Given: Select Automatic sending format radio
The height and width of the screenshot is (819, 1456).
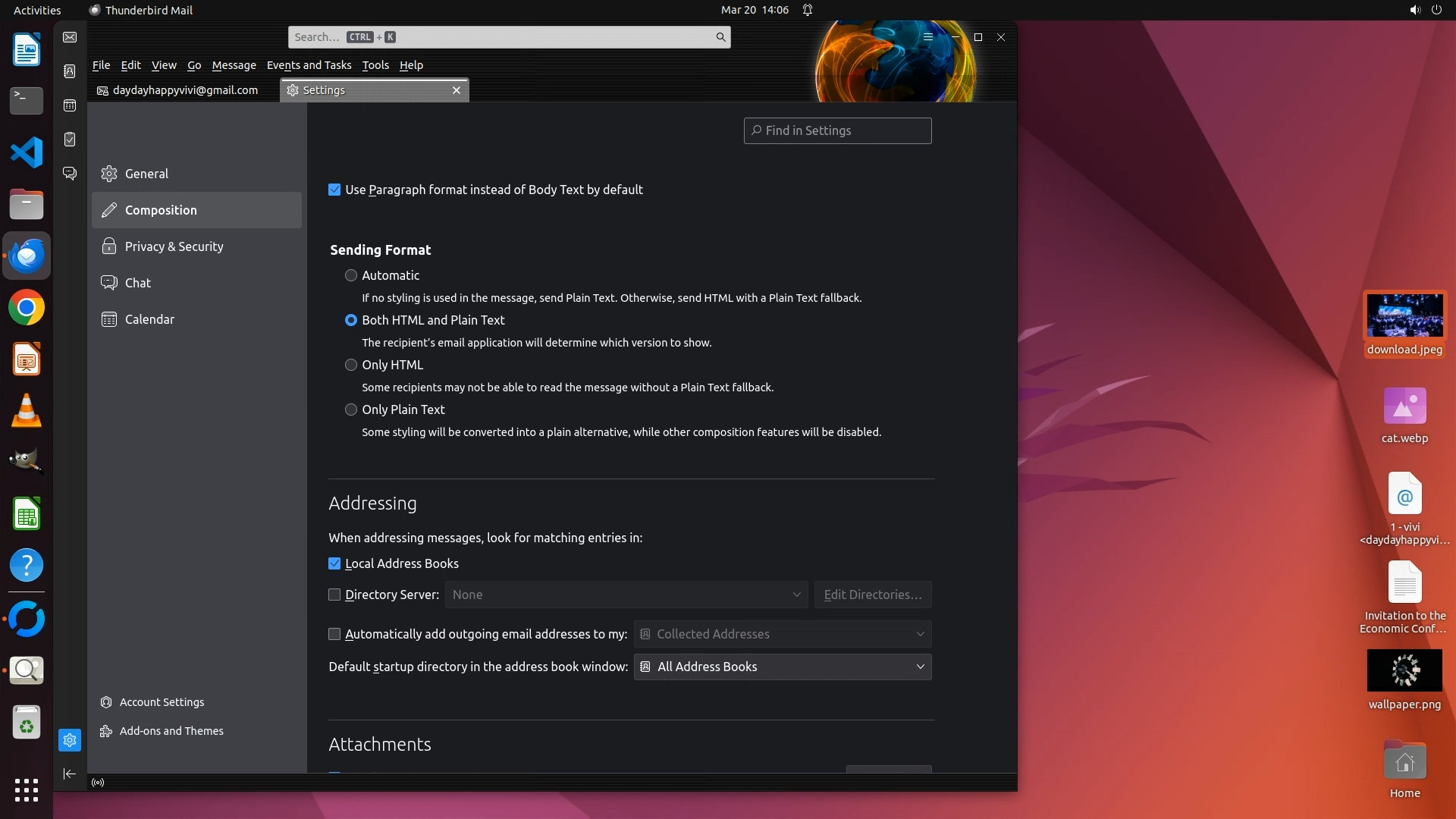Looking at the screenshot, I should point(351,275).
